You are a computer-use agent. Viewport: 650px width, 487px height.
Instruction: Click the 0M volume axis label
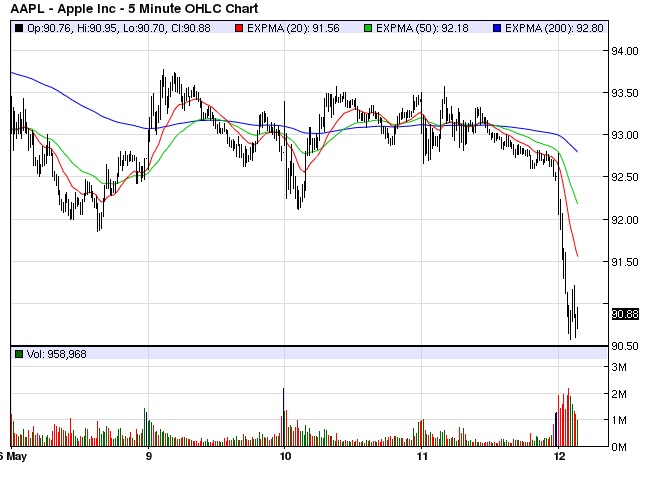(x=619, y=447)
